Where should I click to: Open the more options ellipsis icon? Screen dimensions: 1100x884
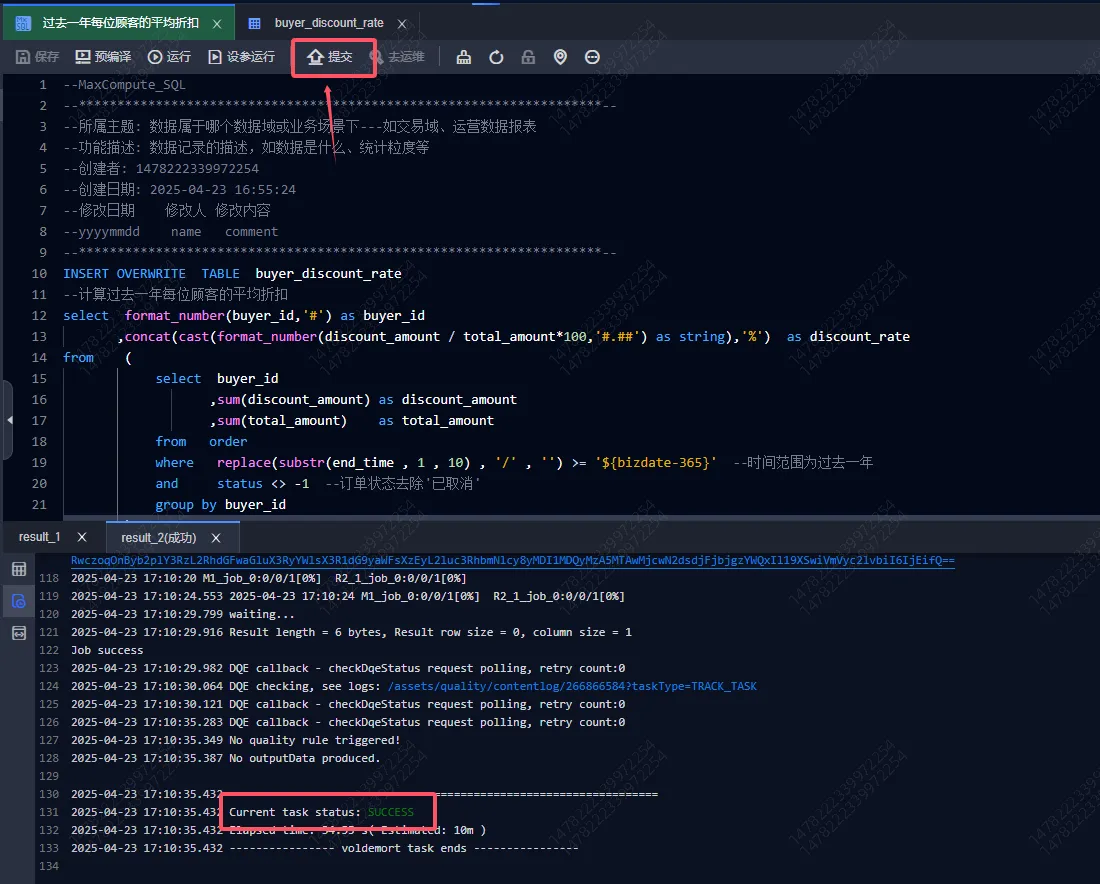pyautogui.click(x=592, y=57)
